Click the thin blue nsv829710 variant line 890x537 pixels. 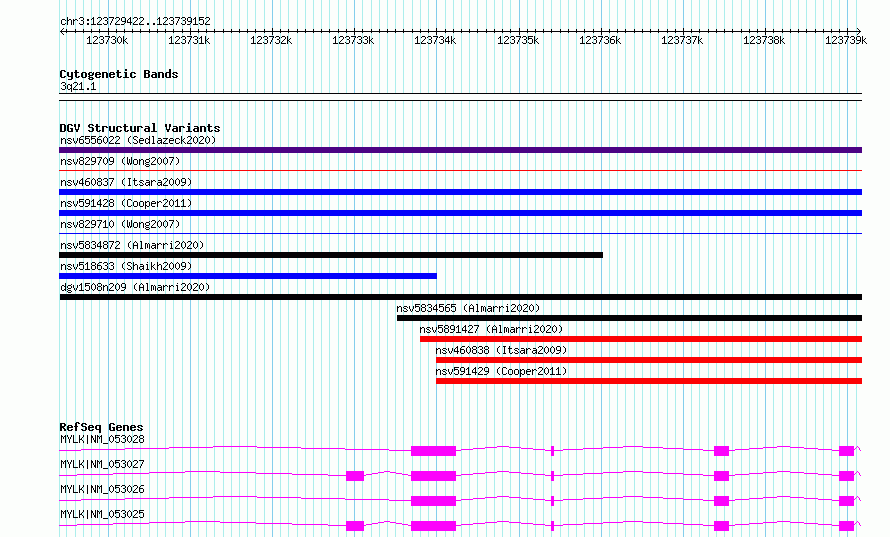(x=460, y=233)
